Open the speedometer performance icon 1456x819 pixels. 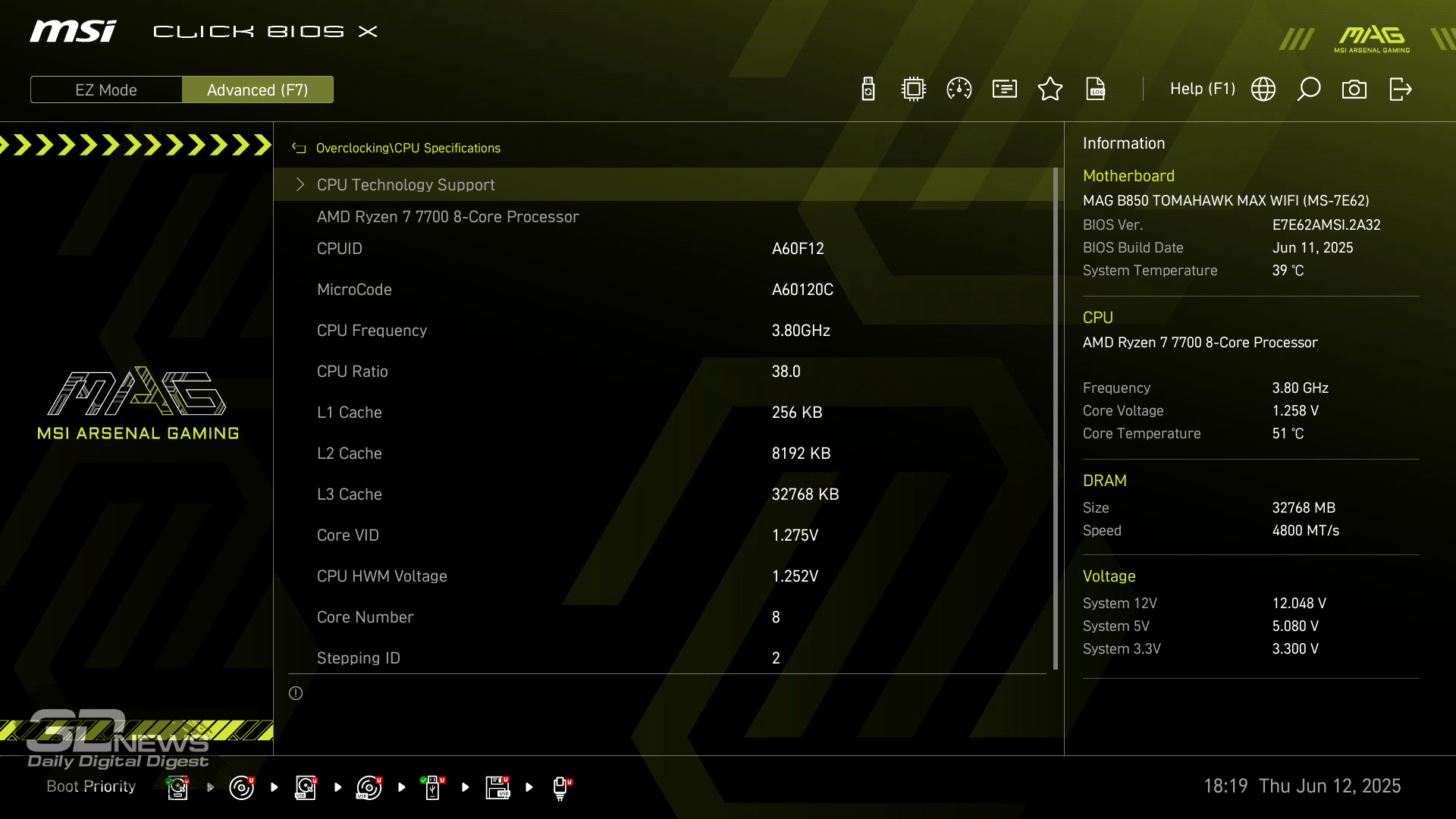(959, 89)
